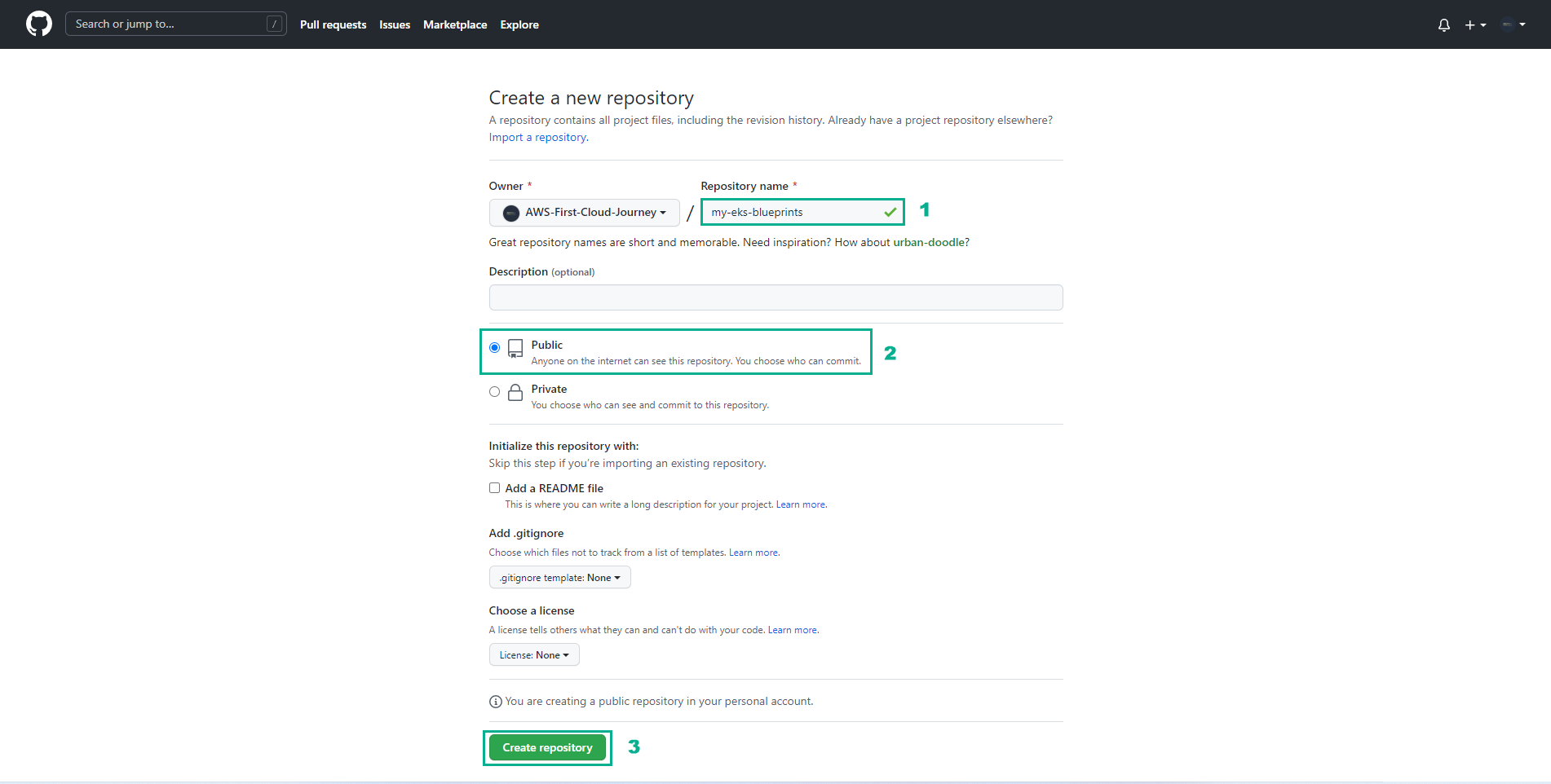Open the Owner AWS-First-Cloud-Journey dropdown
The image size is (1551, 784).
pyautogui.click(x=585, y=212)
